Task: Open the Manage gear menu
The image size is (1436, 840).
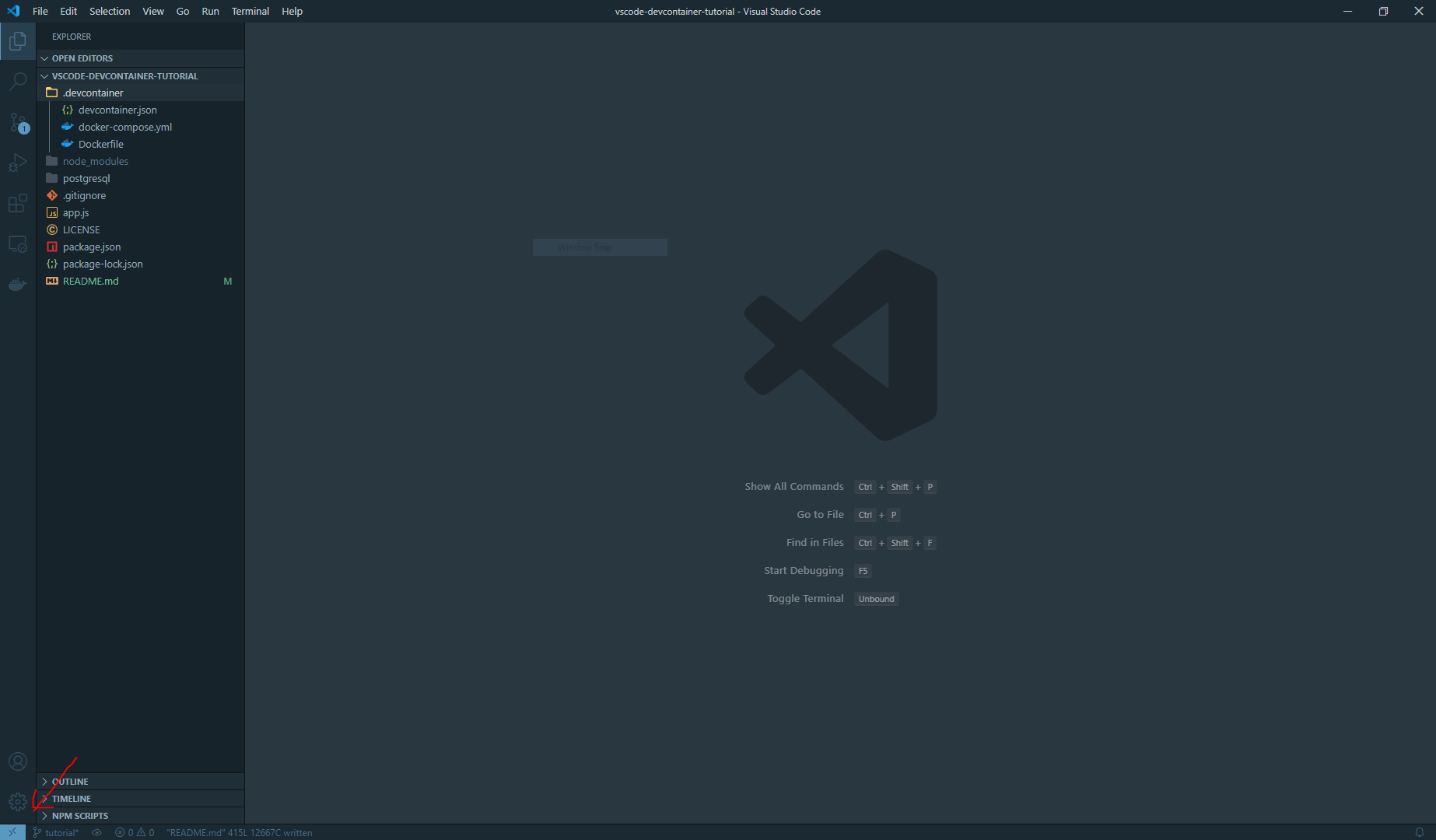Action: tap(18, 802)
